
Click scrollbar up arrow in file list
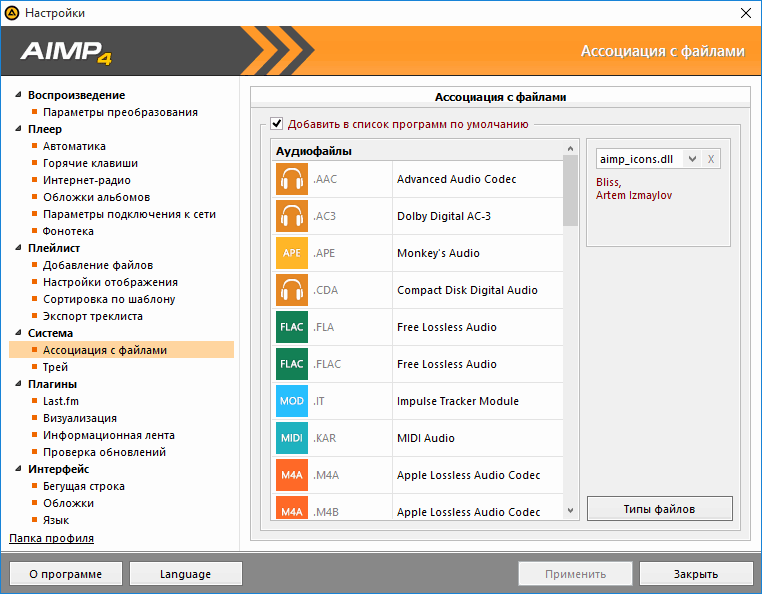pyautogui.click(x=571, y=148)
